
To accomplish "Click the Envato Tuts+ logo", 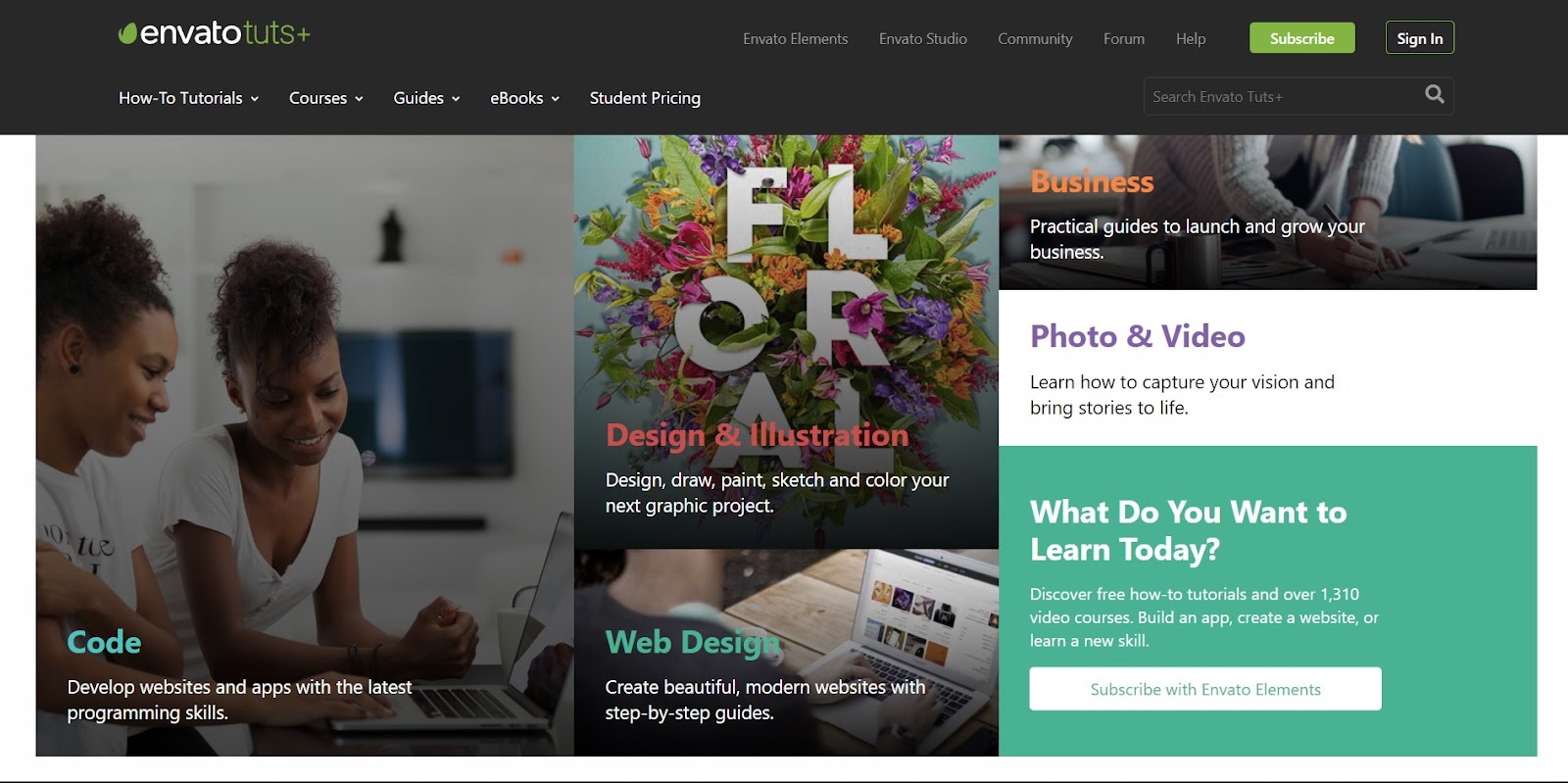I will tap(214, 33).
